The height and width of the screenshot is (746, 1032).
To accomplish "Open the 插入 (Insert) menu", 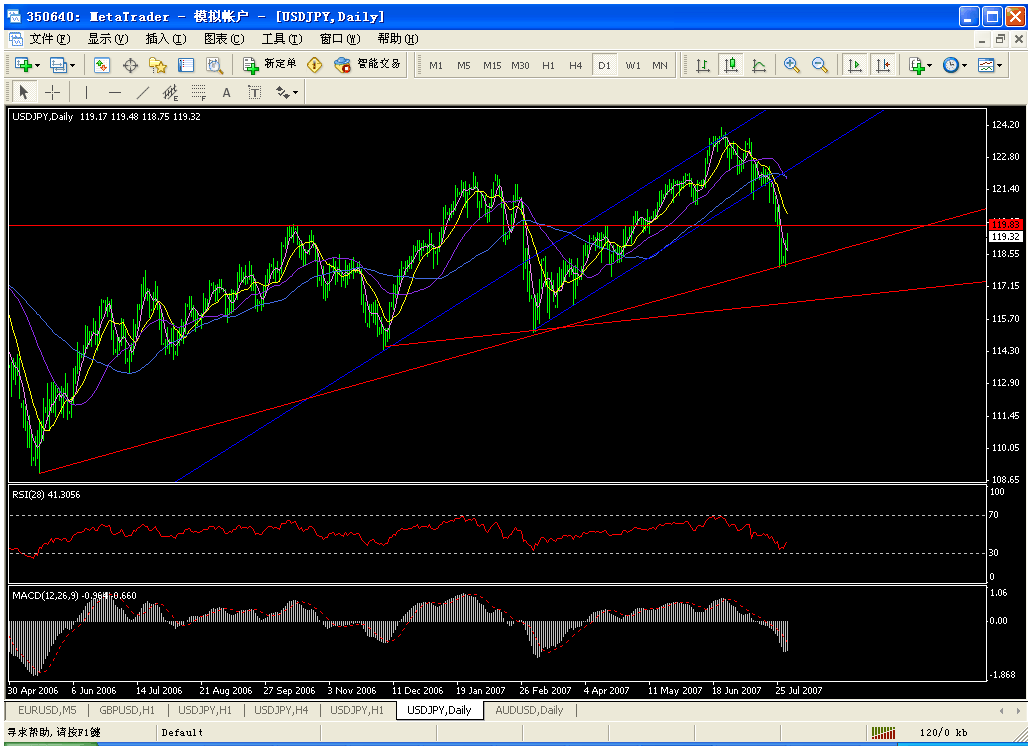I will tap(165, 39).
